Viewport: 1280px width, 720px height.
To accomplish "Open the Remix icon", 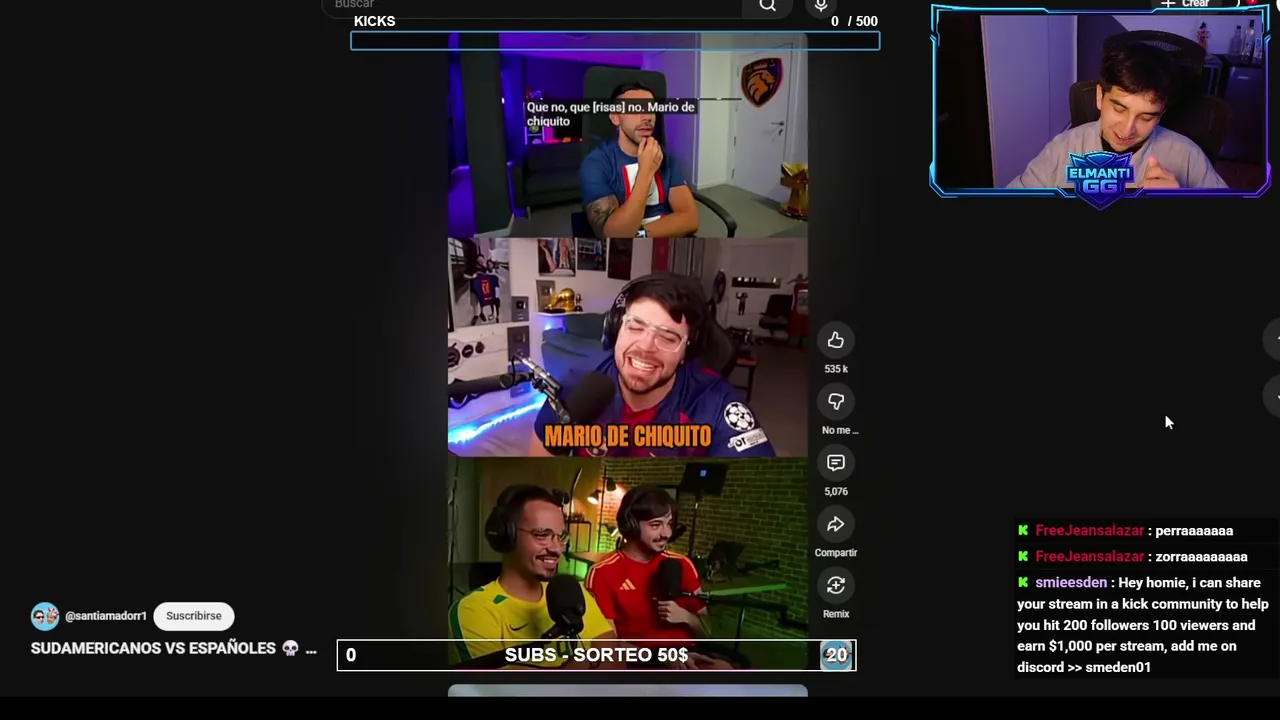I will [x=835, y=586].
